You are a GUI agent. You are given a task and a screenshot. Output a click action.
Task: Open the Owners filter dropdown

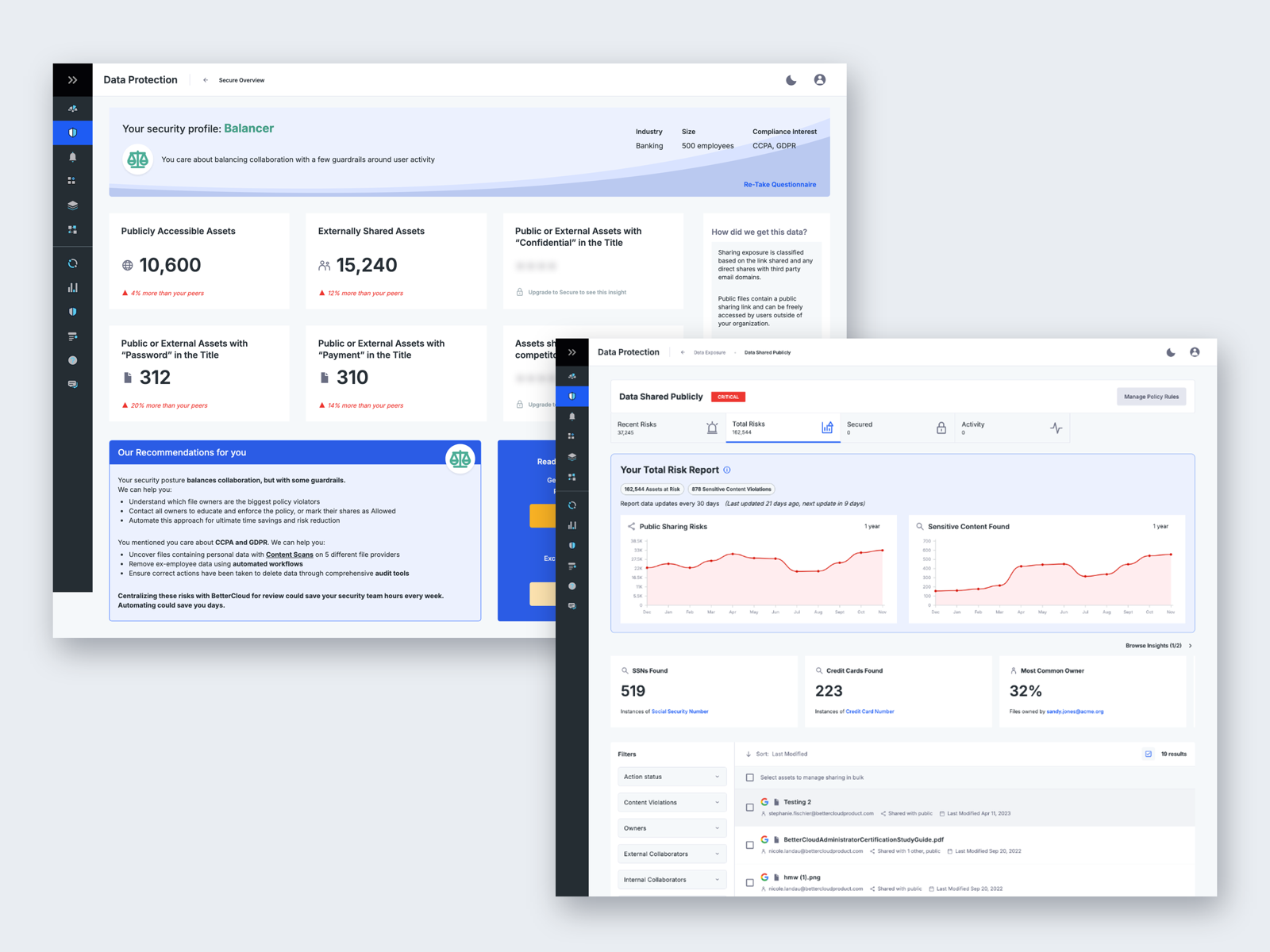(x=672, y=828)
